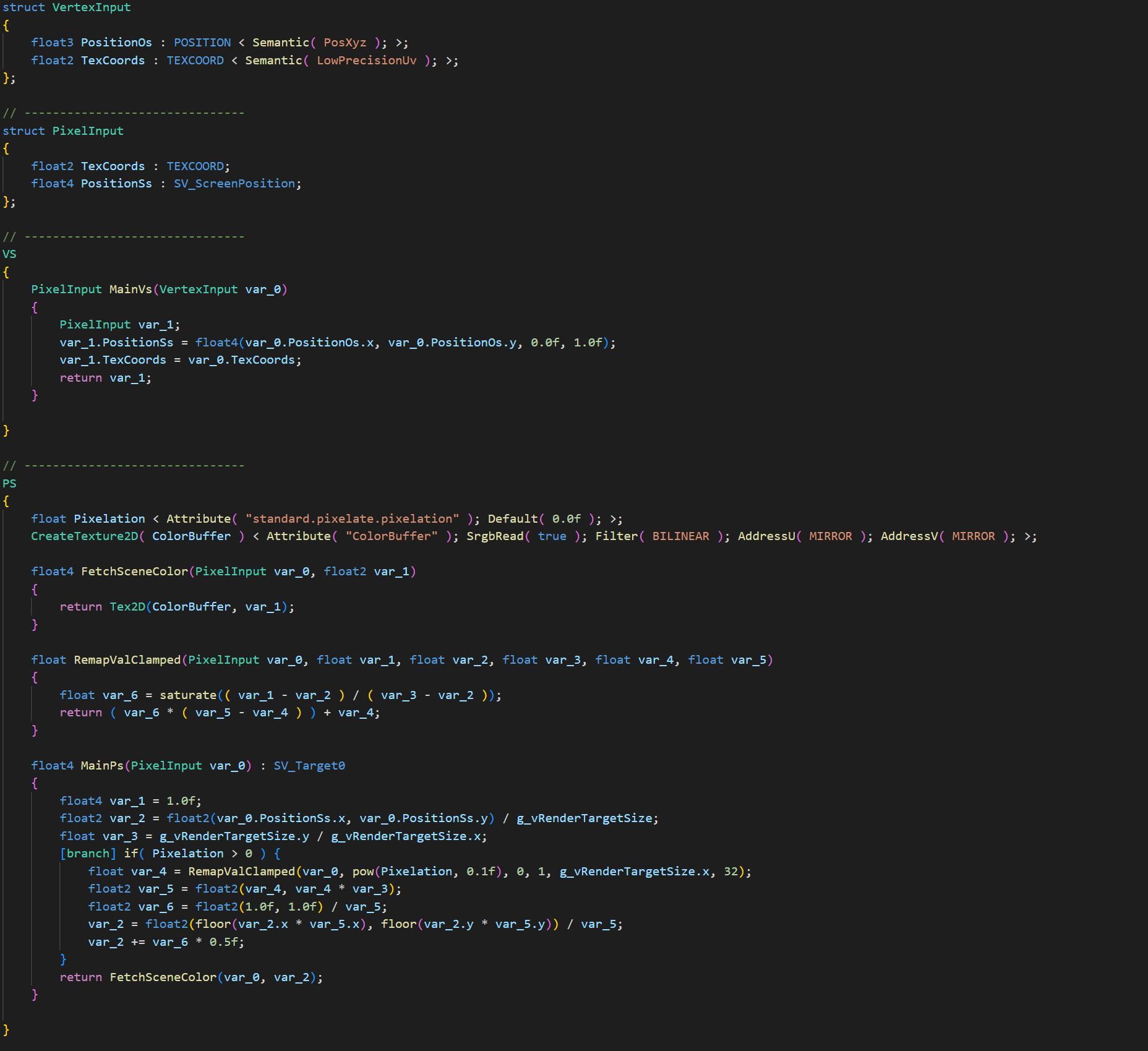Select "standard.pixelate.pixelation" string
1148x1051 pixels.
point(353,519)
